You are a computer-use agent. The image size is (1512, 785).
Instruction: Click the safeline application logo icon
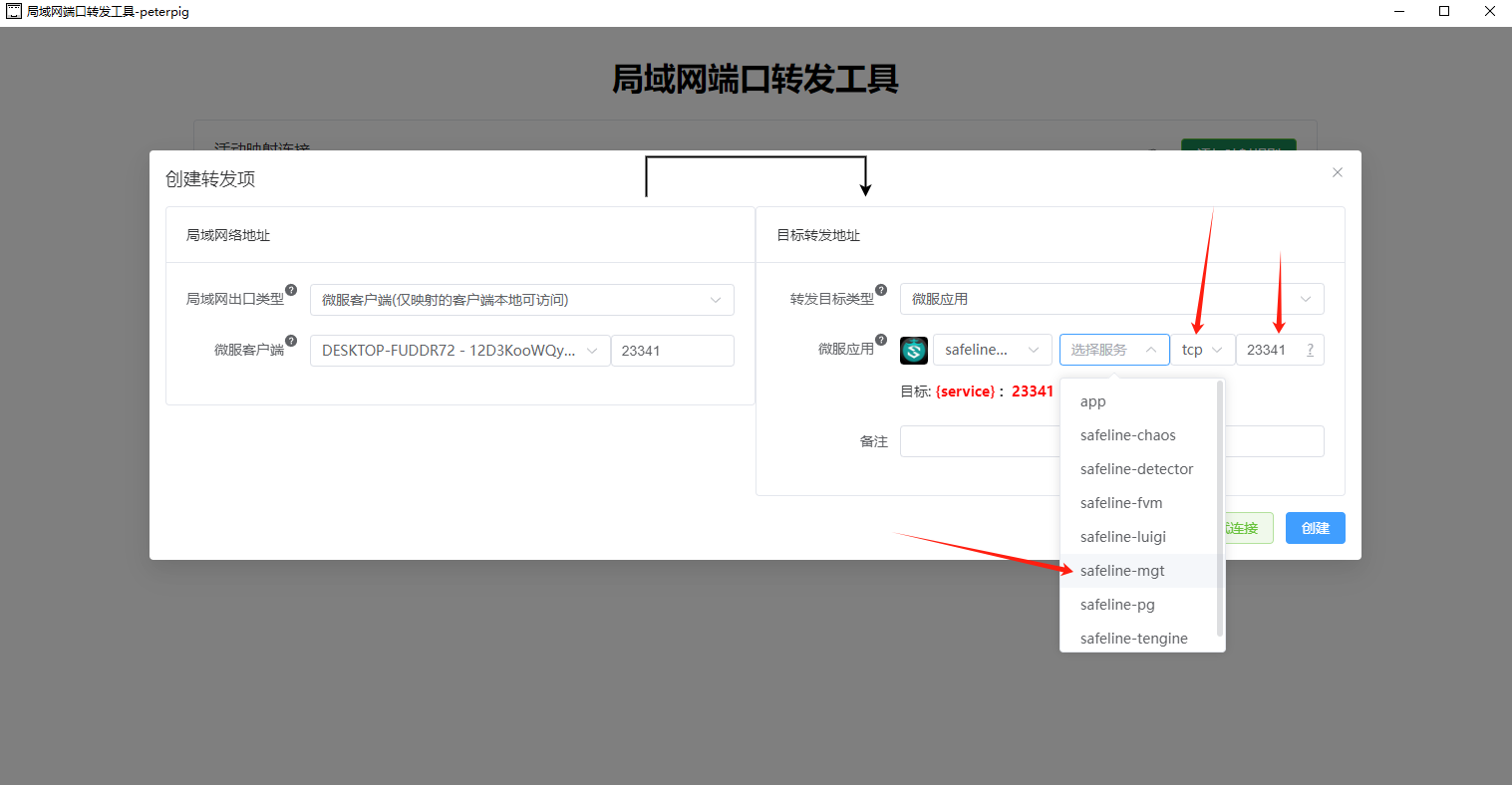(914, 350)
